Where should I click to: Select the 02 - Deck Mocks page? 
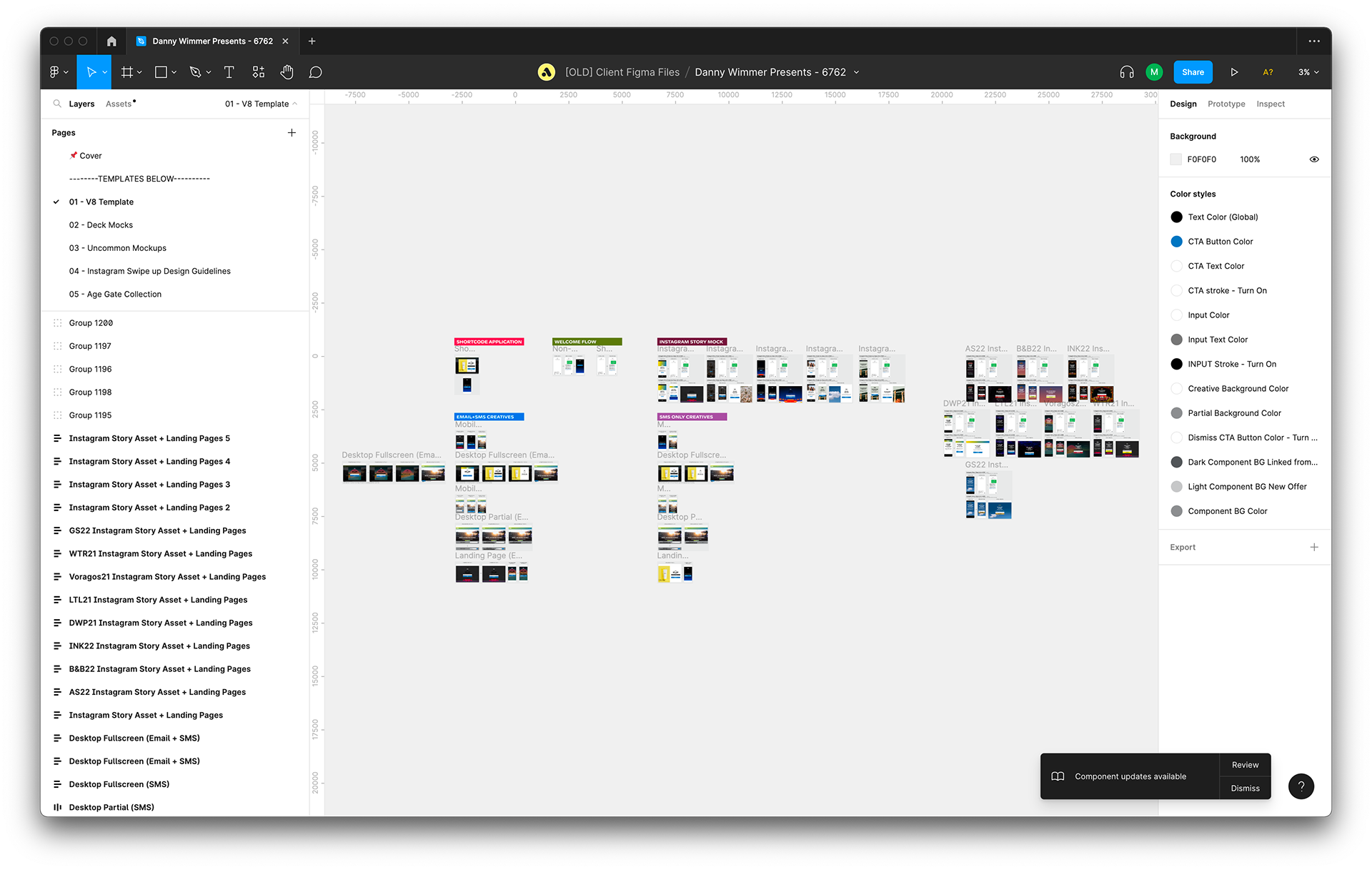[101, 225]
